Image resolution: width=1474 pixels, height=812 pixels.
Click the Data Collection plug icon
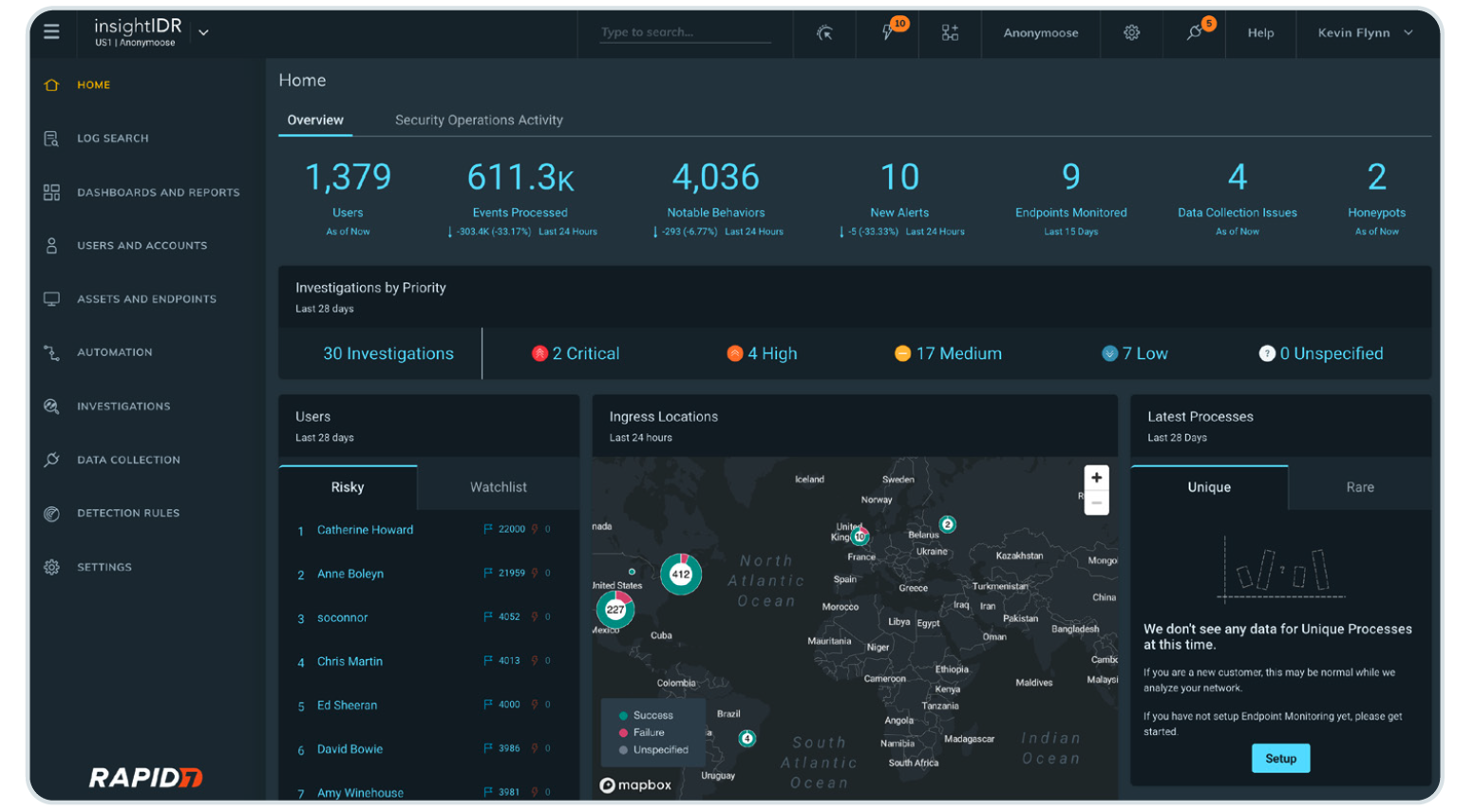pyautogui.click(x=51, y=460)
